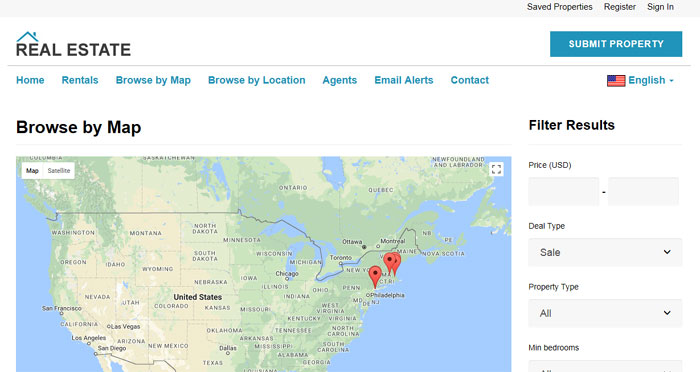Screen dimensions: 700x372
Task: Switch map to Map view
Action: point(32,171)
